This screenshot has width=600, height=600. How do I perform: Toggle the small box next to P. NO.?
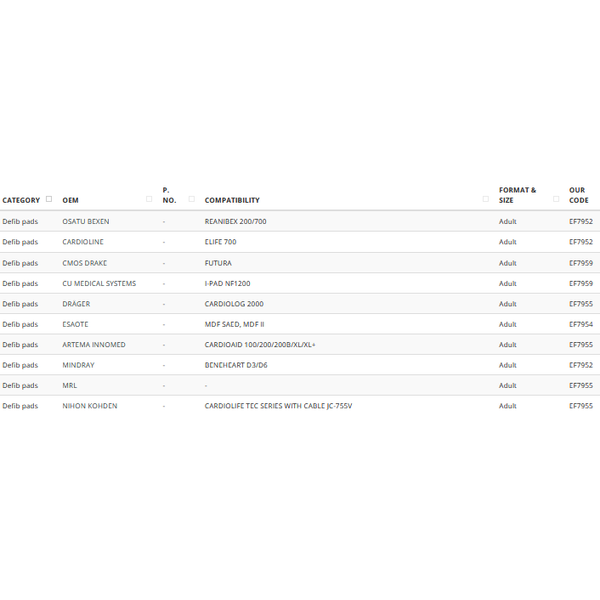pos(192,199)
